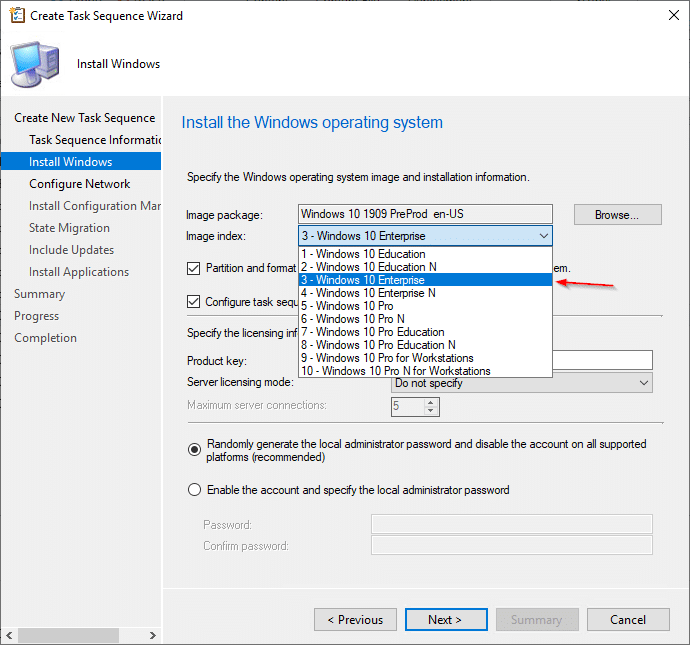690x645 pixels.
Task: Select Enable the account and specify password
Action: click(x=195, y=490)
